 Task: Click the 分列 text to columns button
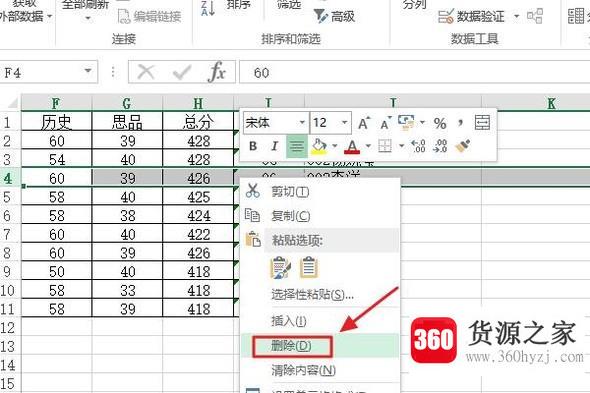point(415,5)
